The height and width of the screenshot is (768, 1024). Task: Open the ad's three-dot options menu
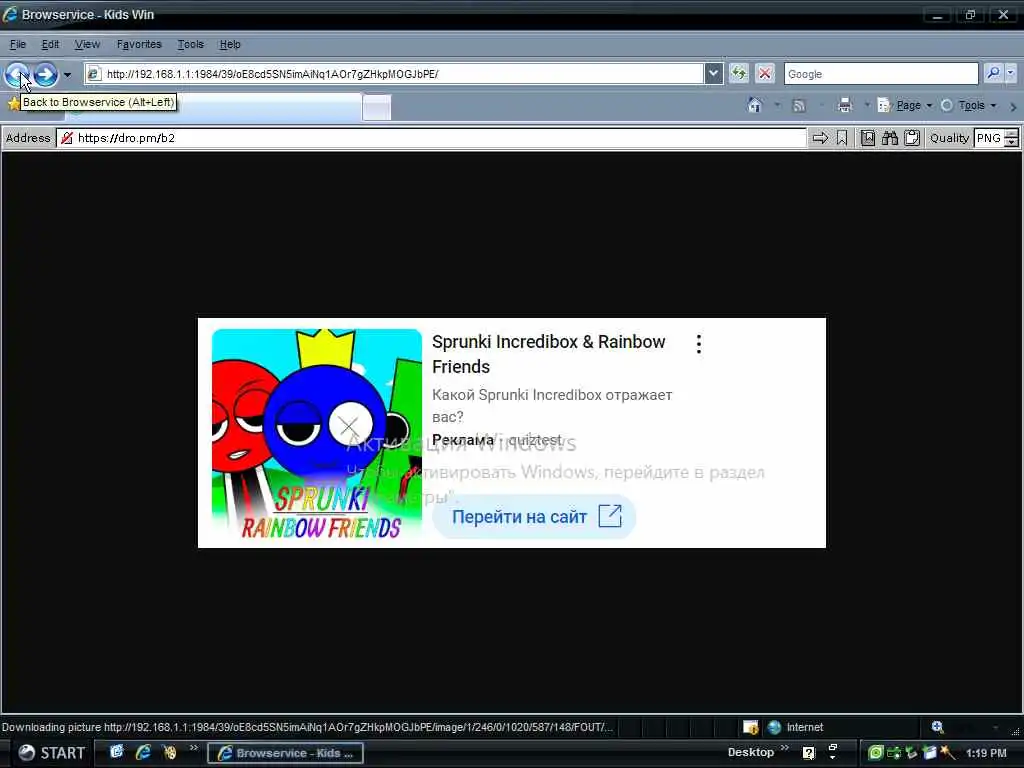699,344
